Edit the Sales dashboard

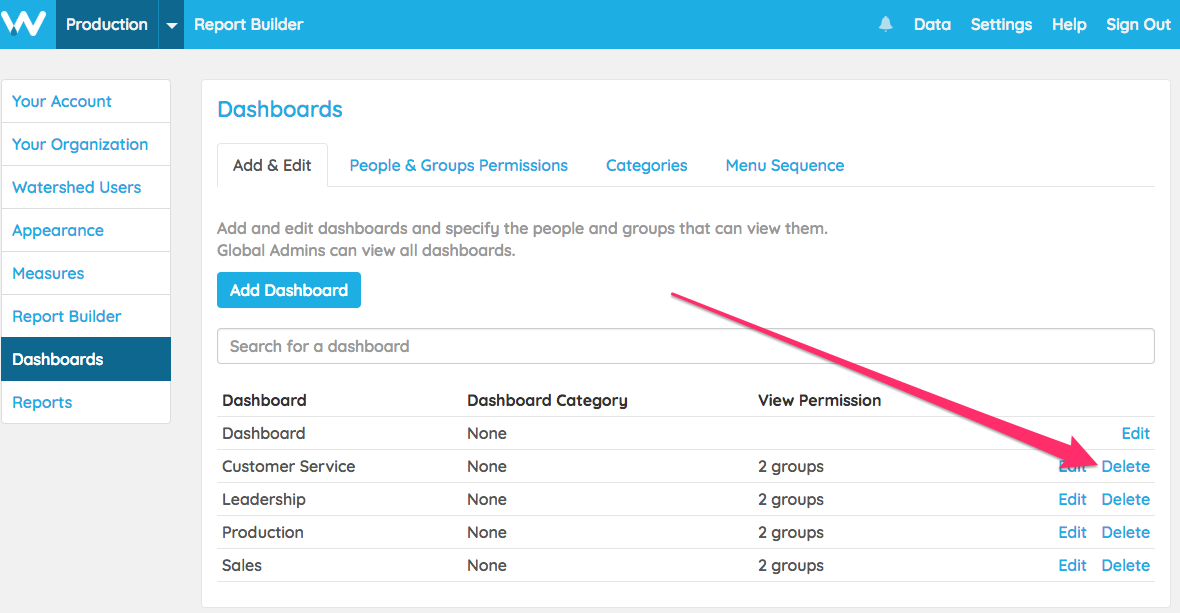click(1072, 566)
